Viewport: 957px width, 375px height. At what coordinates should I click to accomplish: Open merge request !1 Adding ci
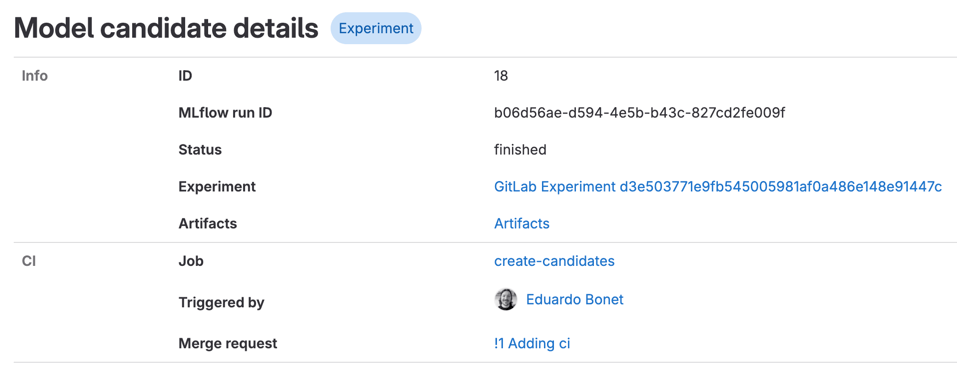[x=532, y=344]
